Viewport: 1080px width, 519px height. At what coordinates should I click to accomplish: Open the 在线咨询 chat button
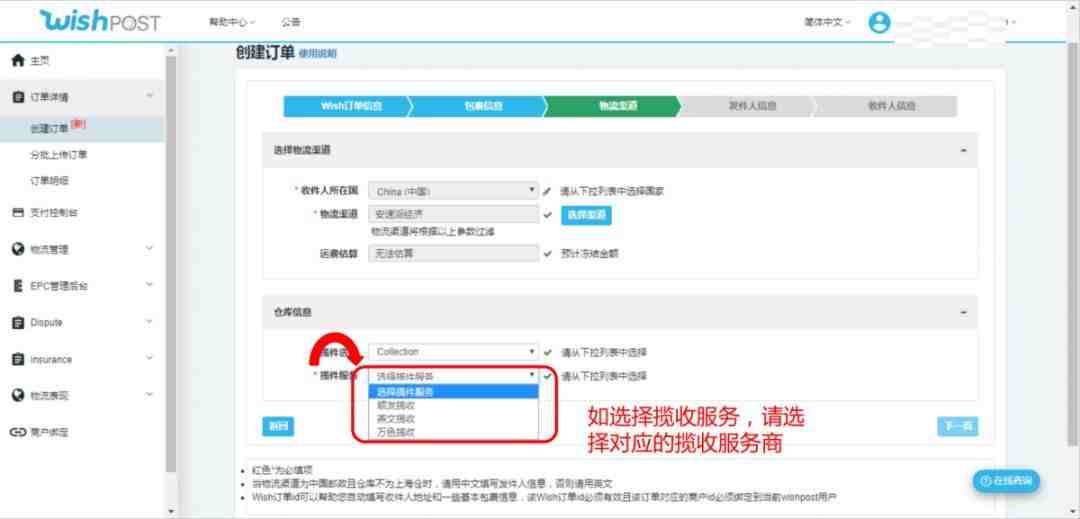coord(1006,481)
